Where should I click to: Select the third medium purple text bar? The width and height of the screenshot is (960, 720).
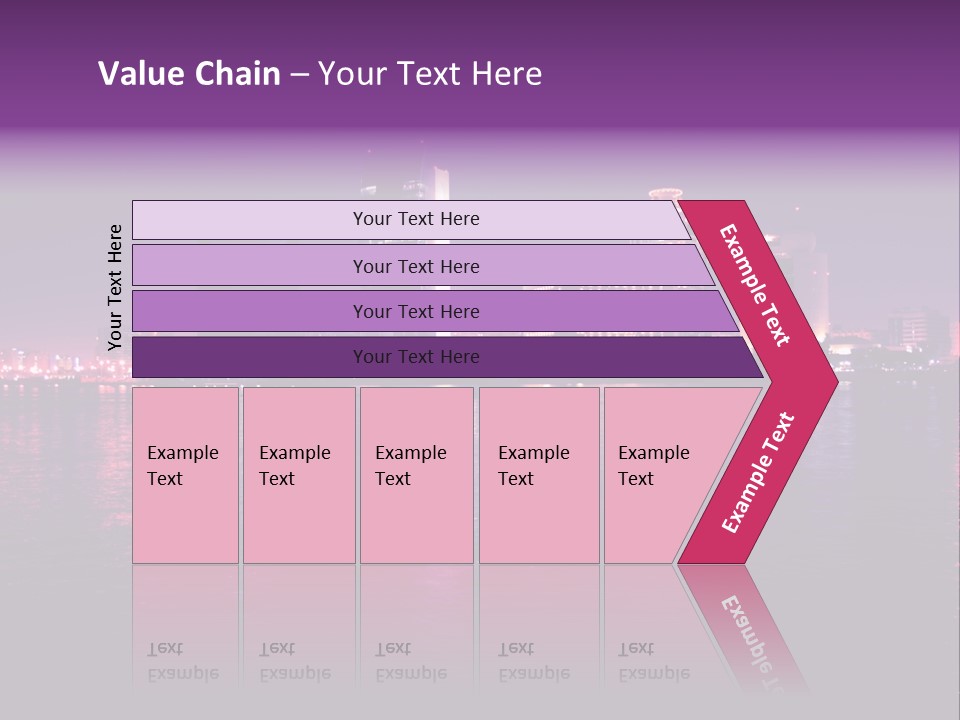click(x=416, y=311)
